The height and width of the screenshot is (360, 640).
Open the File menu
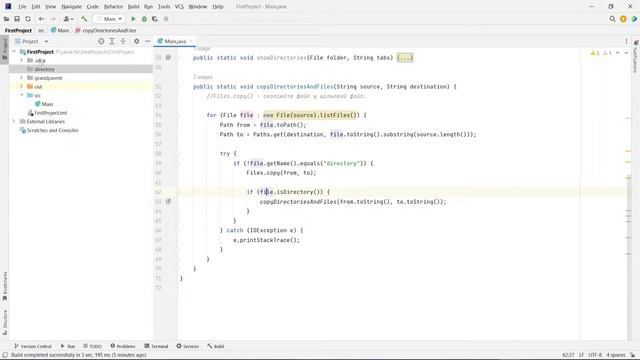click(22, 7)
